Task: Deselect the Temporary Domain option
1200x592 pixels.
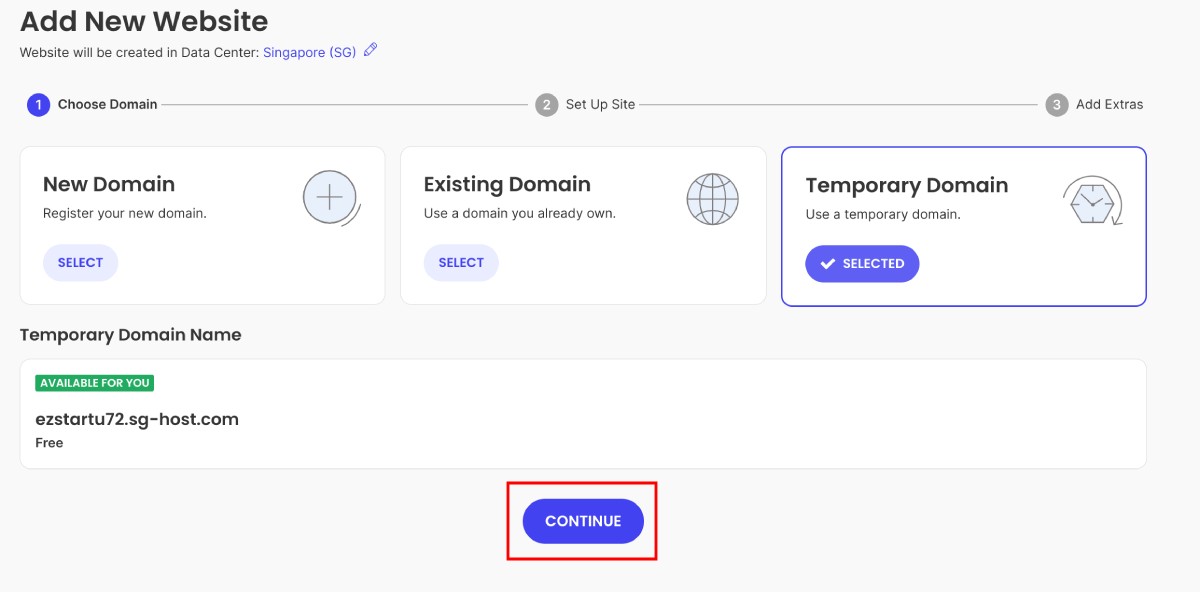Action: click(x=862, y=263)
